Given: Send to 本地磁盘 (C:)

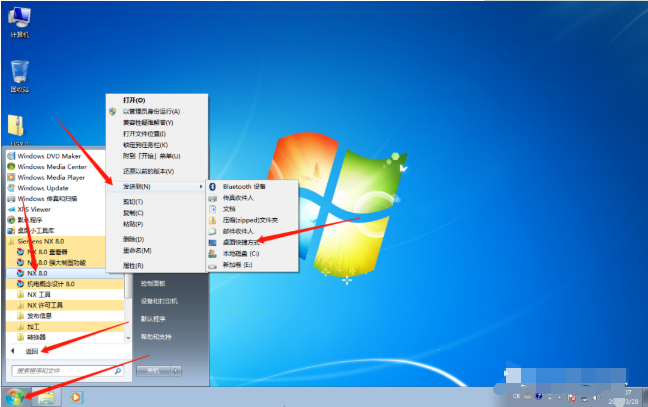Looking at the screenshot, I should [x=252, y=253].
